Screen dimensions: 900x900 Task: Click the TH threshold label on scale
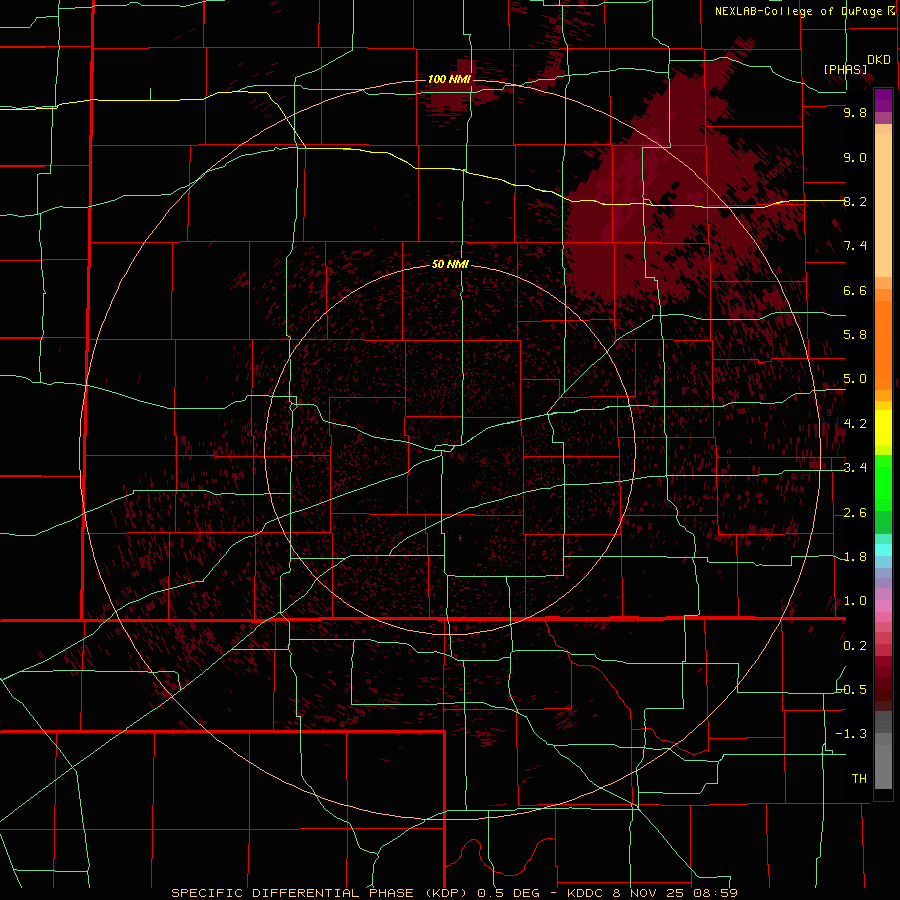(x=859, y=779)
